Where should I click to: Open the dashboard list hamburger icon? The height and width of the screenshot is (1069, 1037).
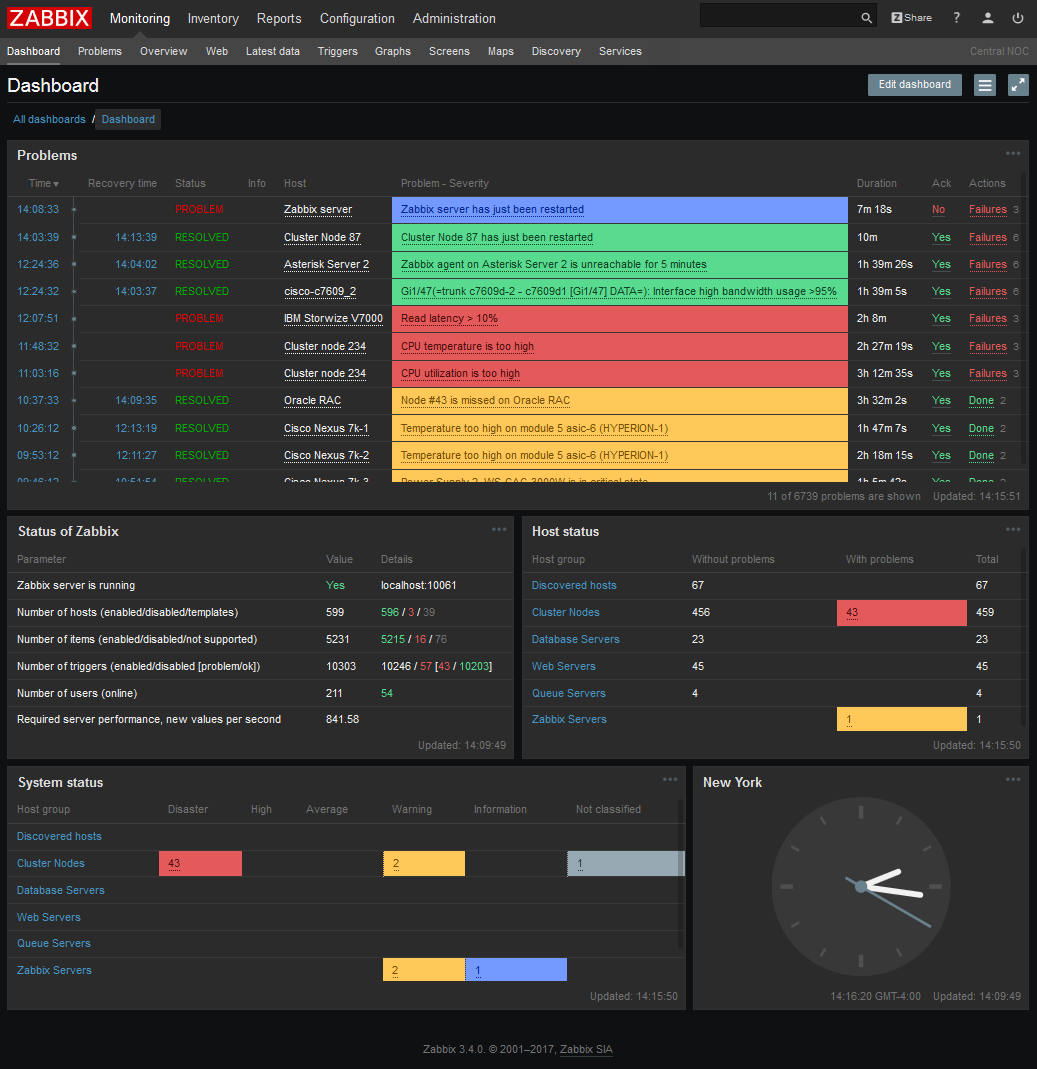coord(985,85)
